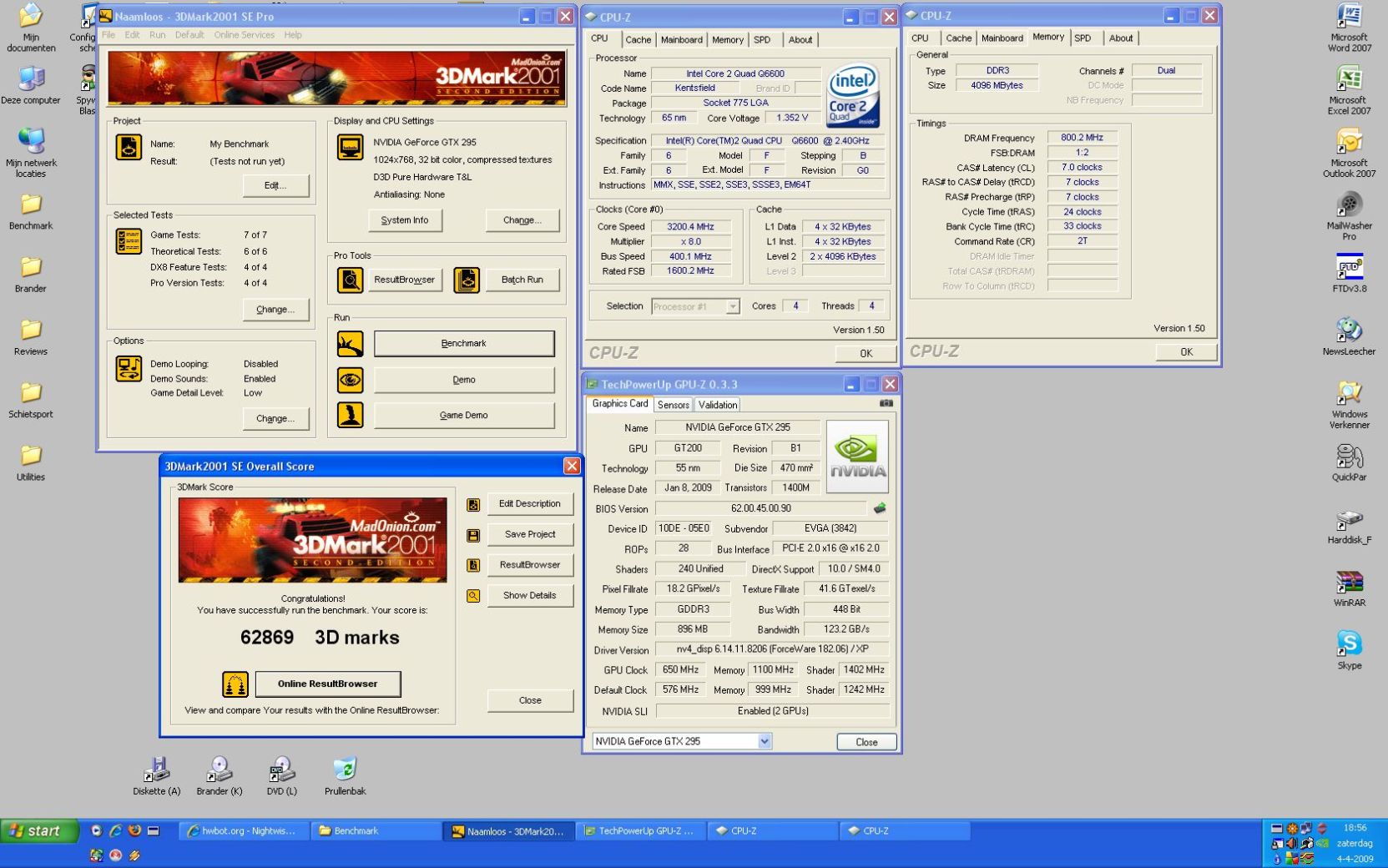Click the Save Project disk icon
The image size is (1388, 868).
coord(473,535)
